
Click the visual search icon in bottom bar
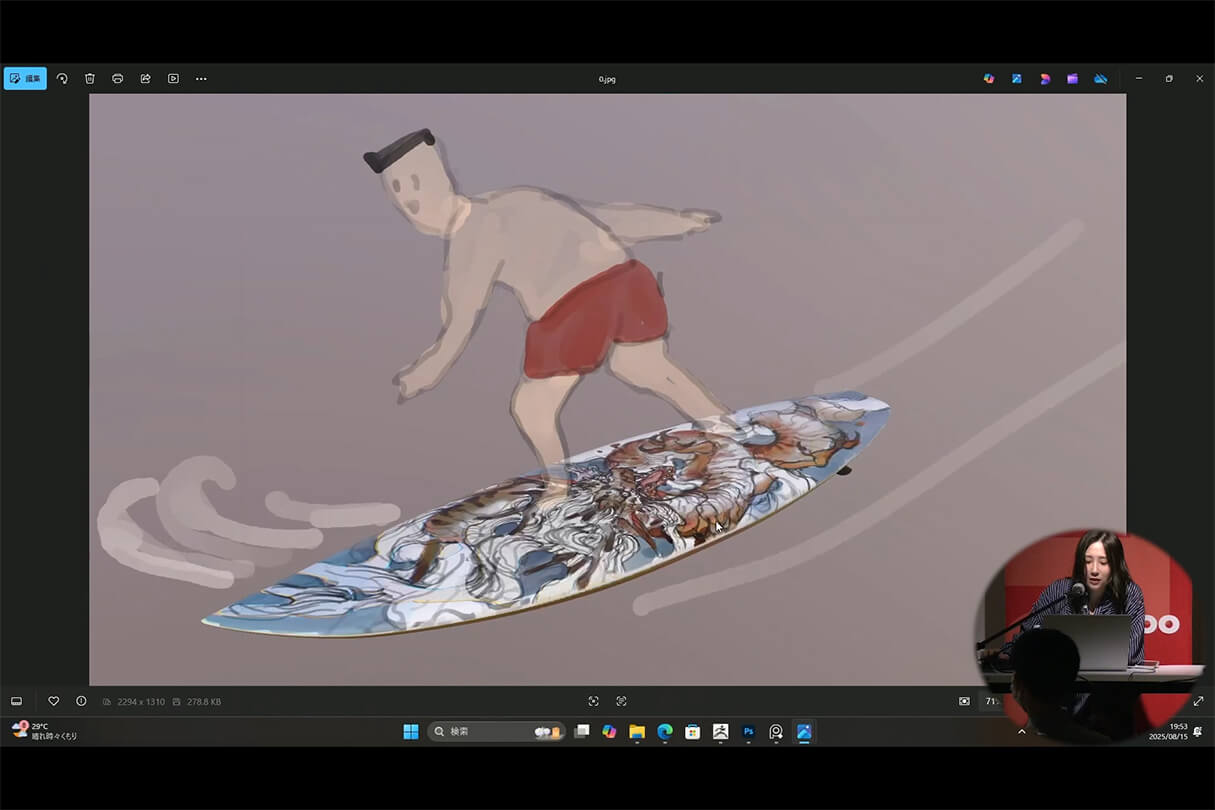point(593,701)
